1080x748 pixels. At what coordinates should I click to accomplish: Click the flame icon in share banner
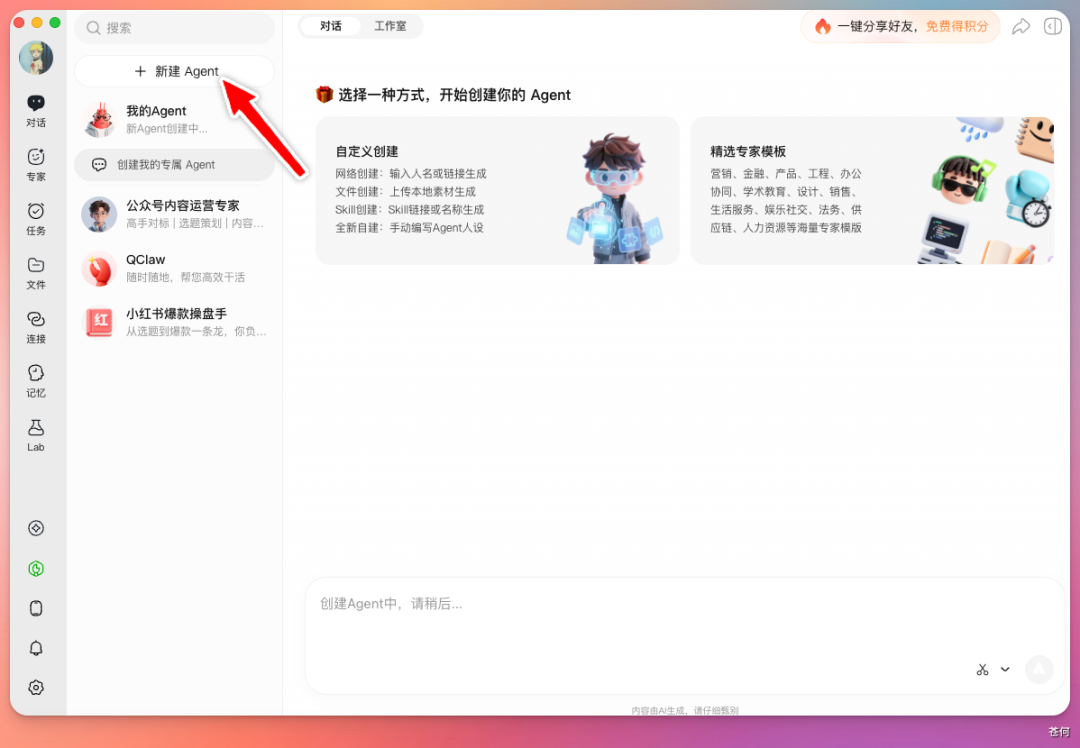coord(822,26)
